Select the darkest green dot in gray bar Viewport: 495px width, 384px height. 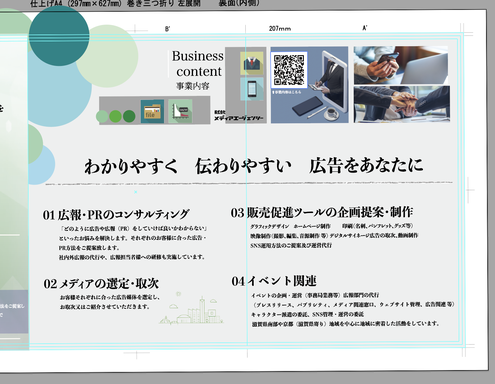129,116
